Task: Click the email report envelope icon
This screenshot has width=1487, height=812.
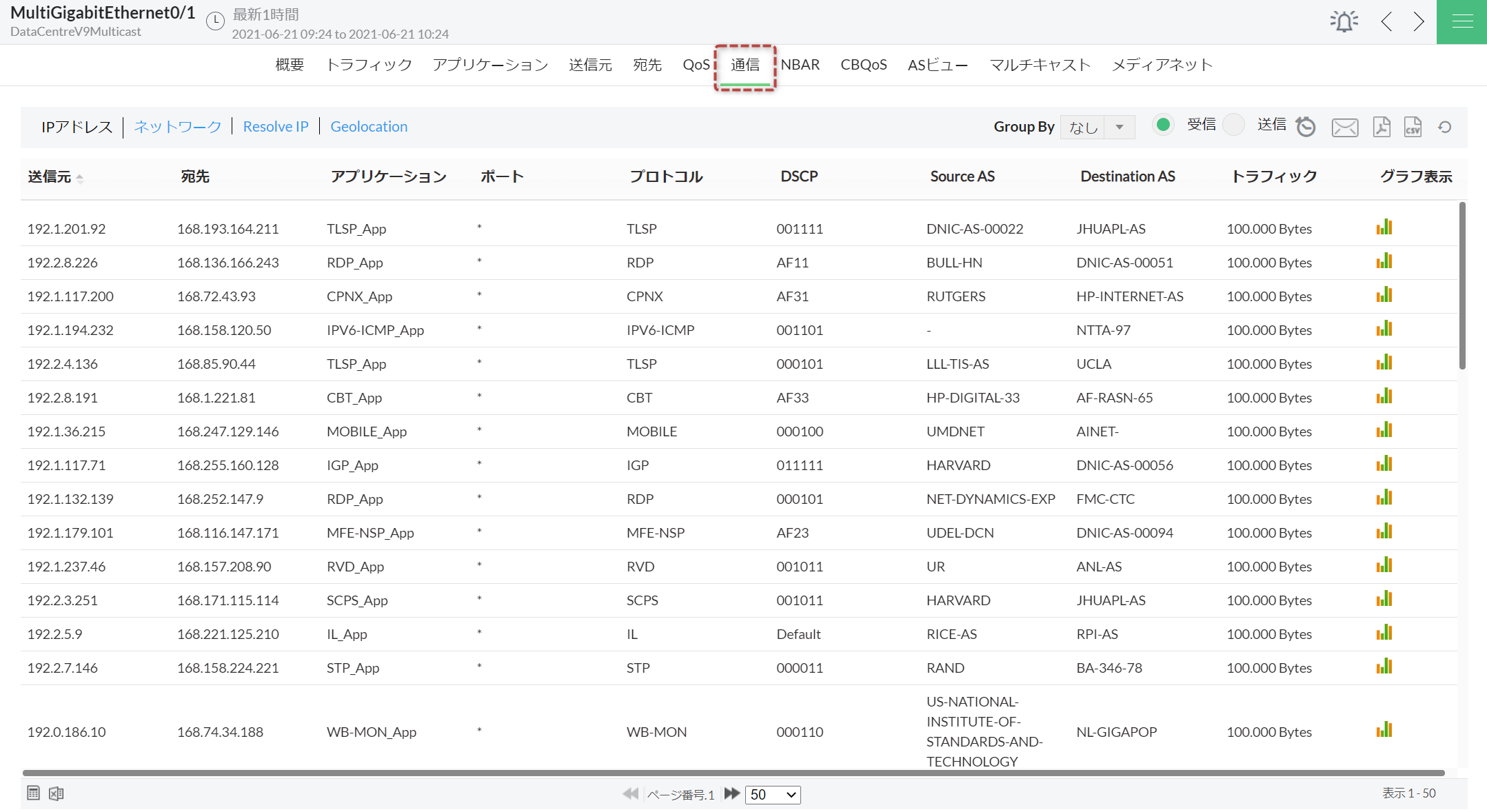Action: (x=1344, y=128)
